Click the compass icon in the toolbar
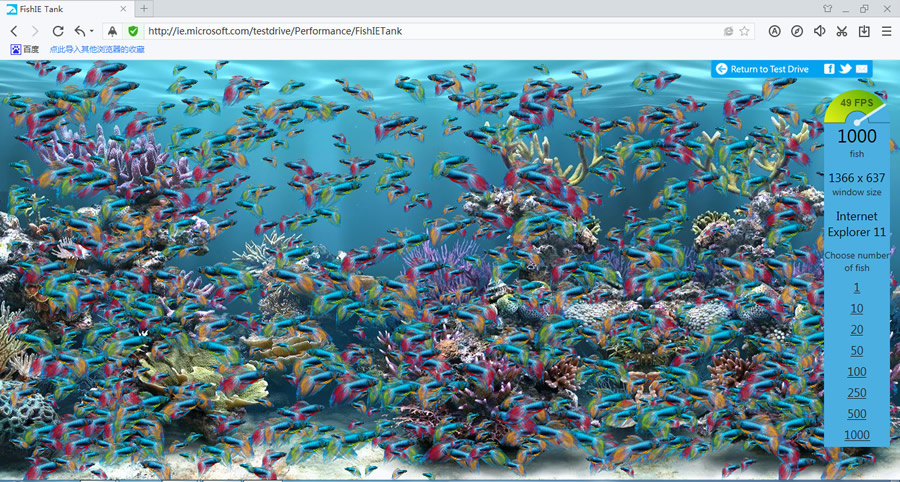900x482 pixels. [x=797, y=31]
